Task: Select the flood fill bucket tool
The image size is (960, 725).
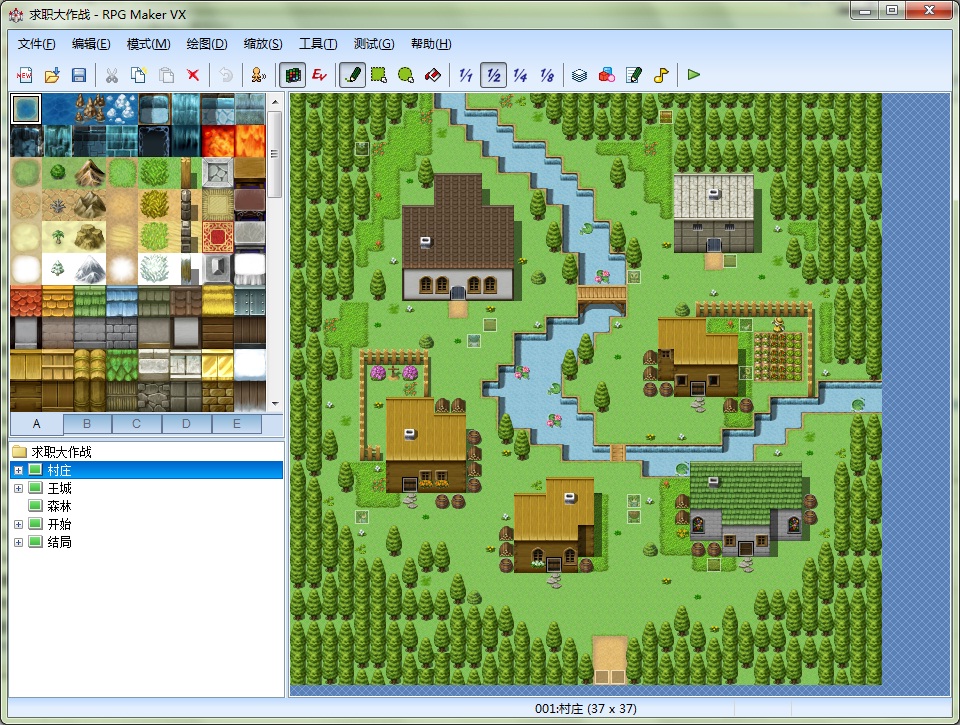Action: pos(433,75)
